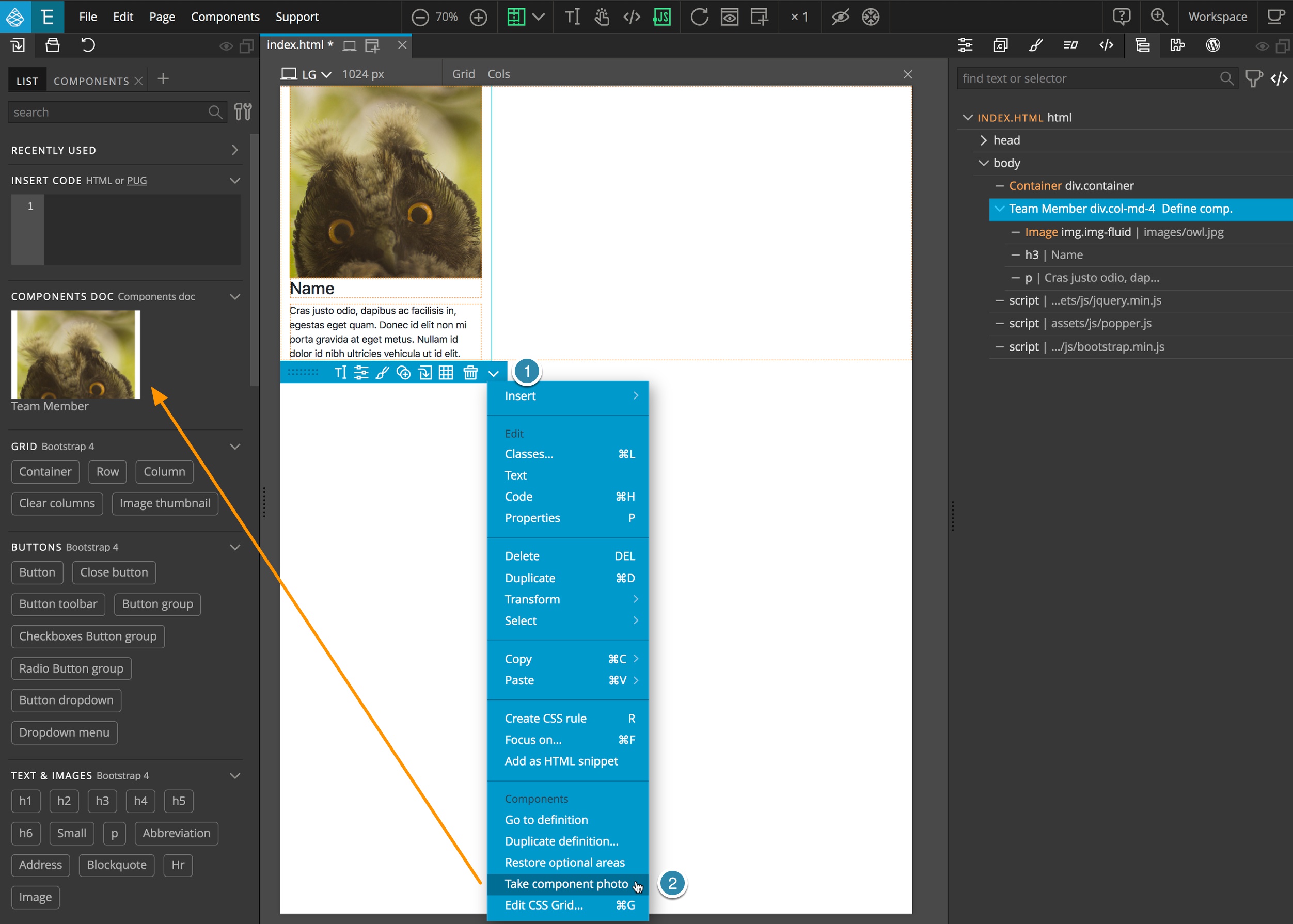Click the properties sliders icon in element toolbar
Screen dimensions: 1293x924
click(361, 373)
